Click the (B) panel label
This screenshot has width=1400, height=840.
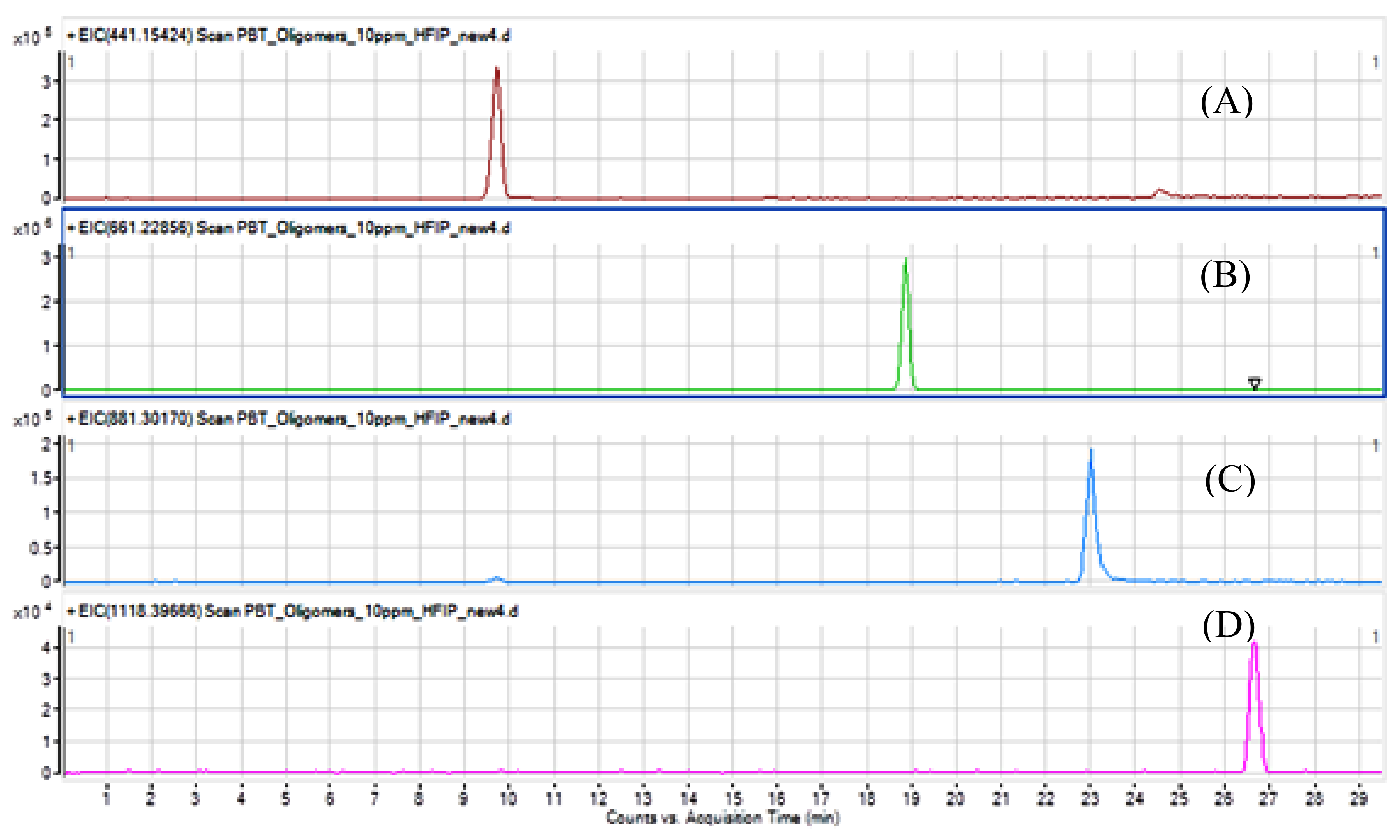tap(1225, 276)
